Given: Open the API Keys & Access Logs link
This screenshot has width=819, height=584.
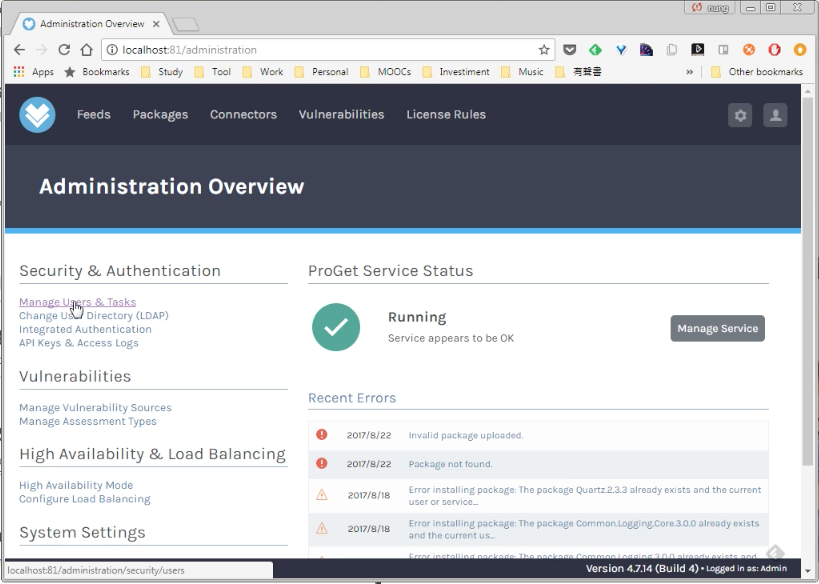Looking at the screenshot, I should pyautogui.click(x=79, y=343).
